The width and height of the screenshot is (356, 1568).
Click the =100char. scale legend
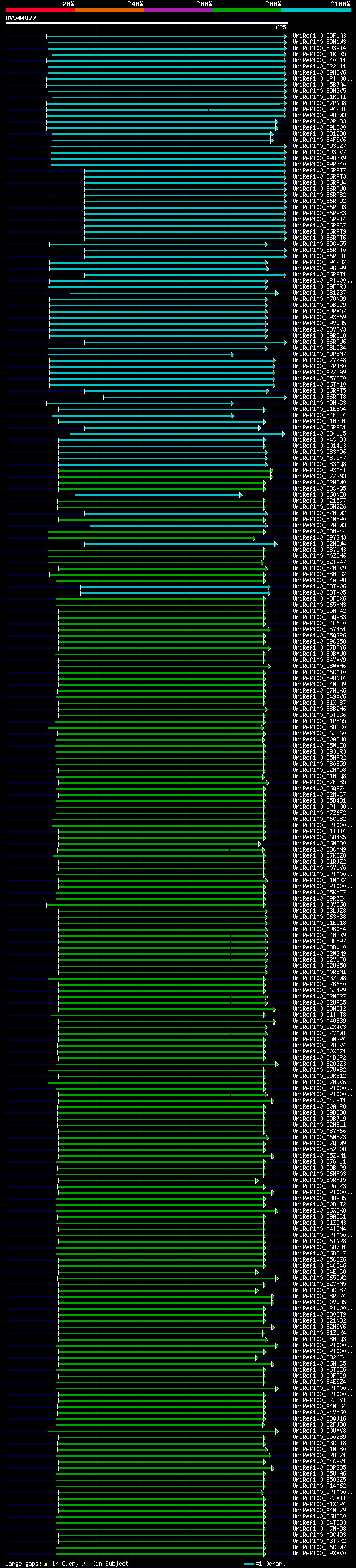264,1563
